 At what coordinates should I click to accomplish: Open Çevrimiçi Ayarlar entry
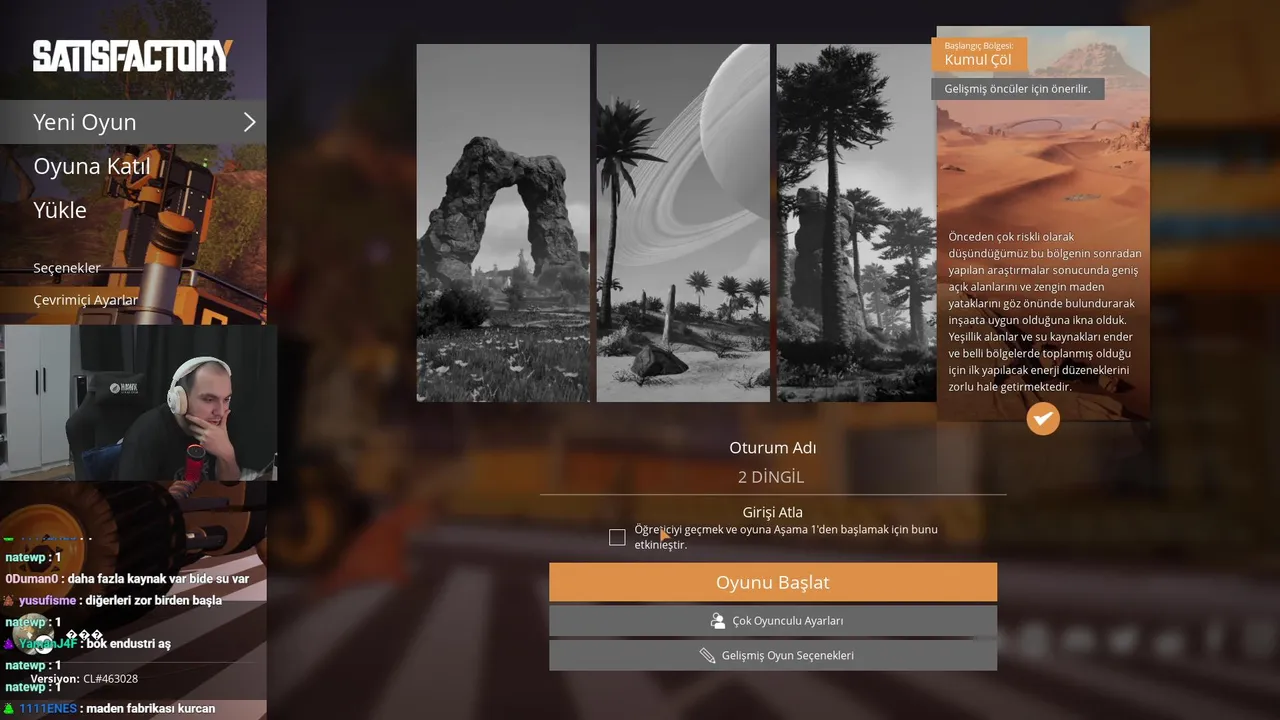click(86, 300)
